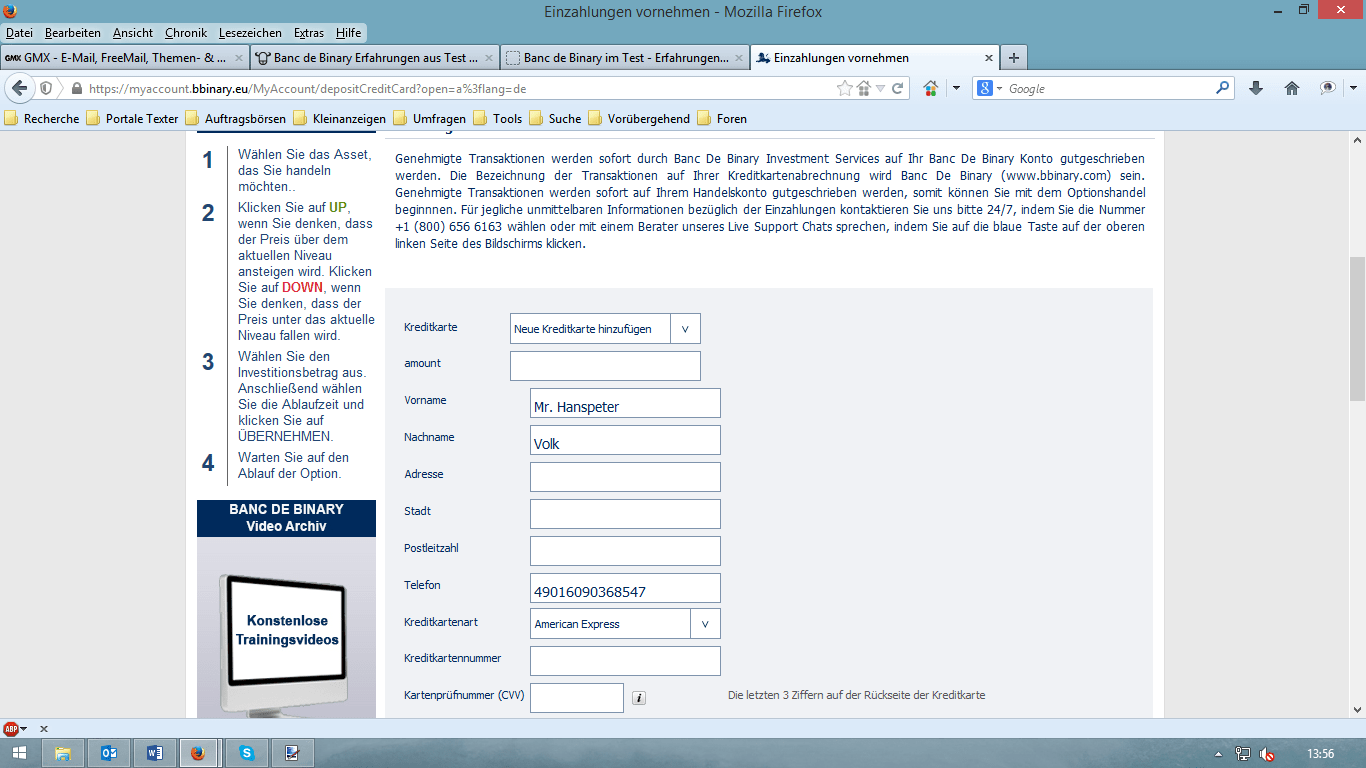Screen dimensions: 1366x768
Task: Reload the page with the refresh icon
Action: coord(898,88)
